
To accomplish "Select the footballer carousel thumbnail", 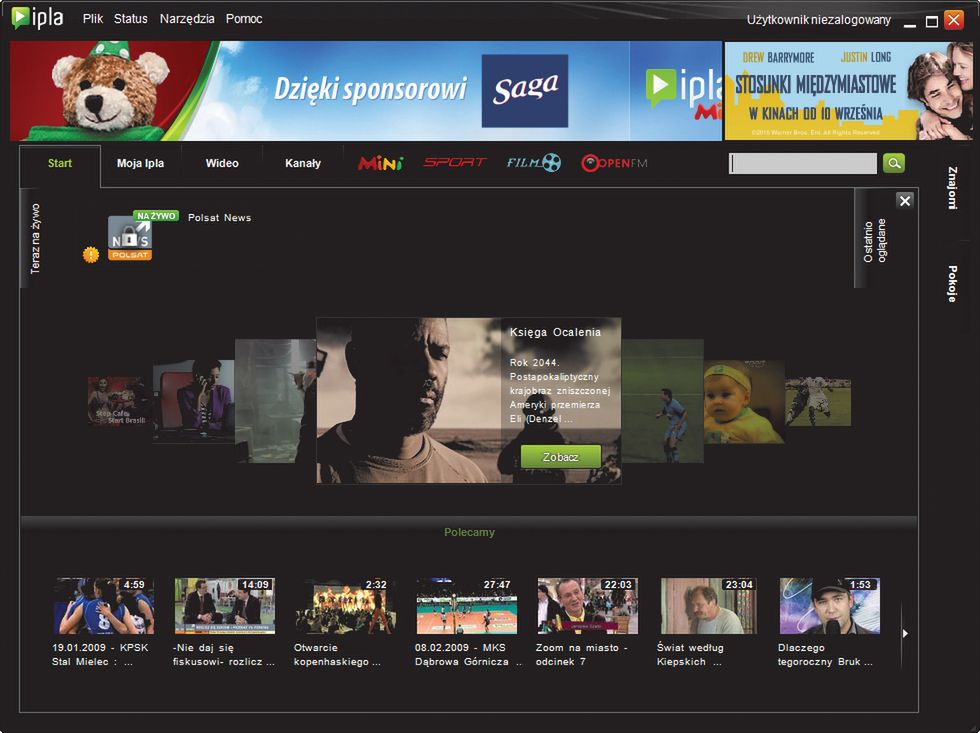I will [x=662, y=401].
